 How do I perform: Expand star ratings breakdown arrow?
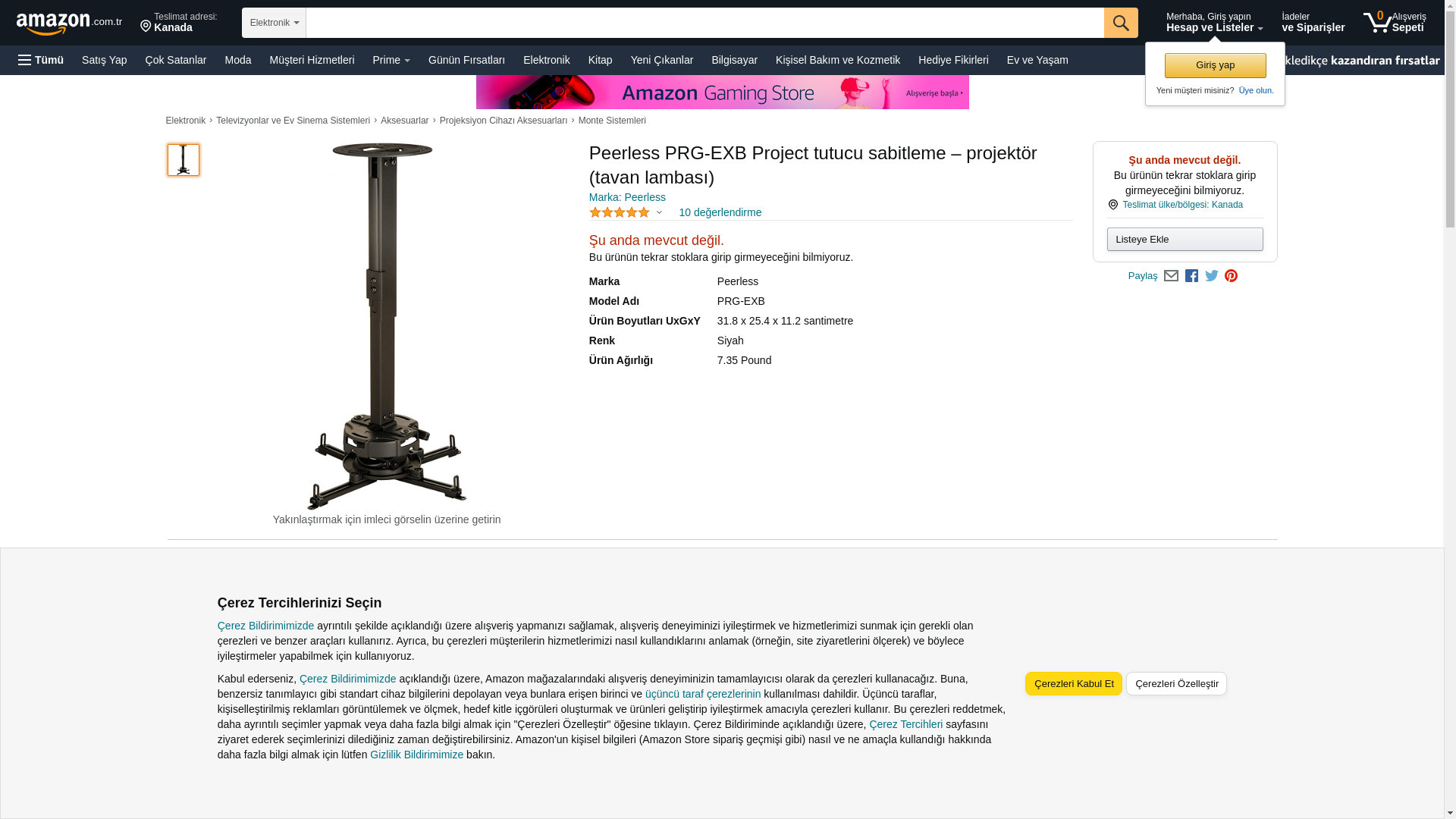click(659, 213)
